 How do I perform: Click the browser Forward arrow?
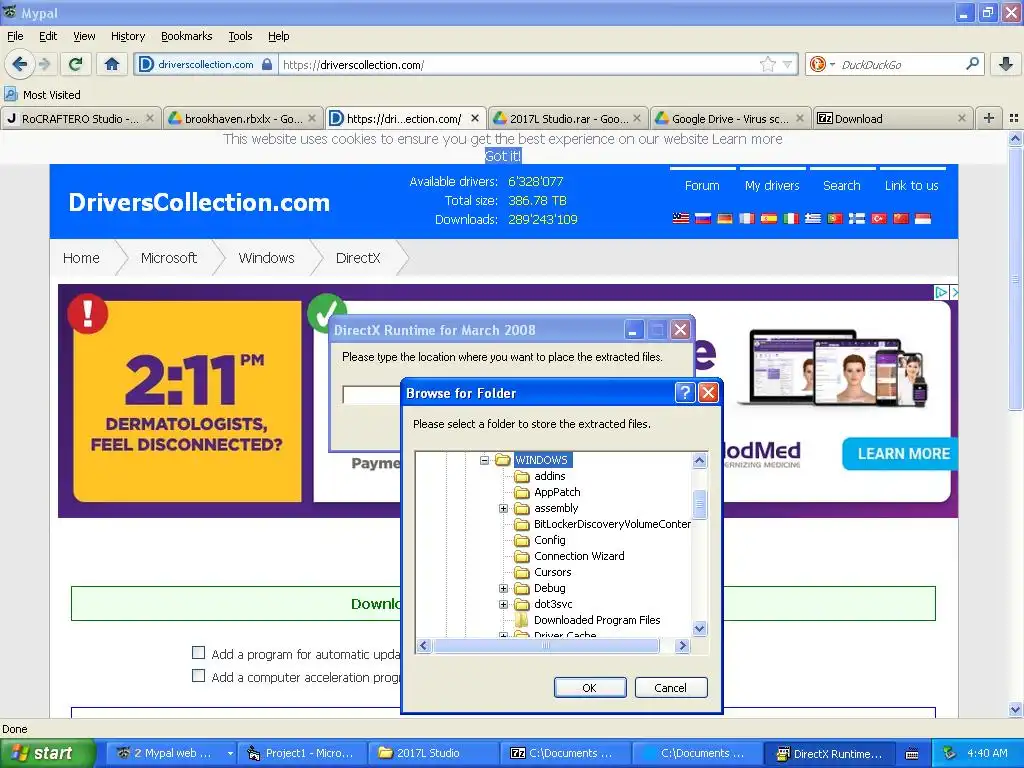44,64
